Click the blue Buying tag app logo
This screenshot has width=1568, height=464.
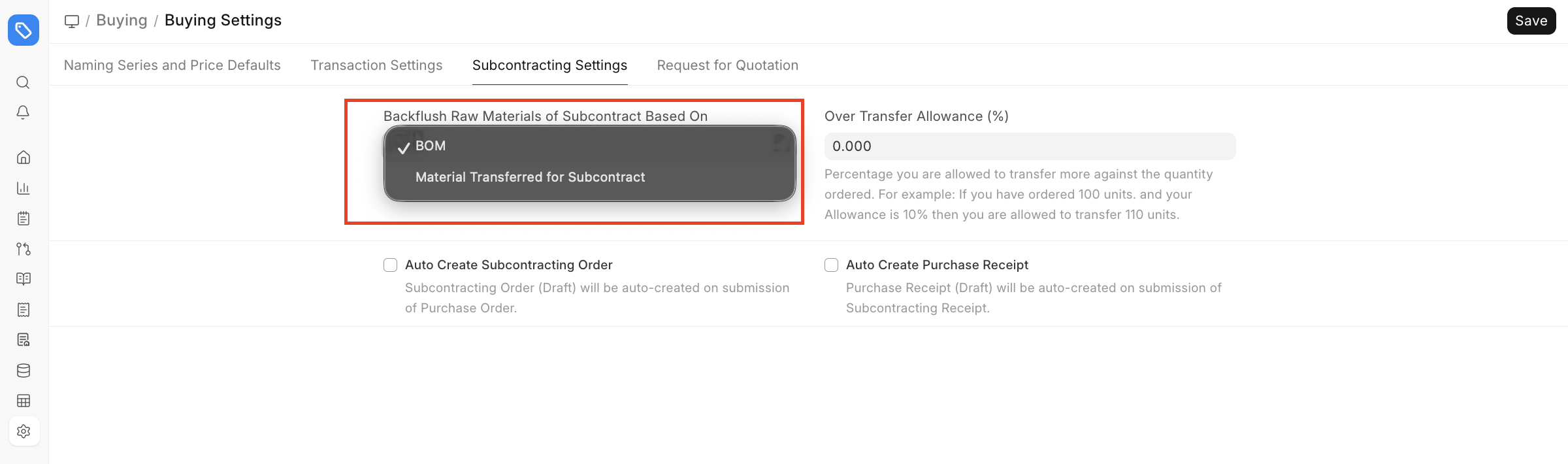point(24,30)
